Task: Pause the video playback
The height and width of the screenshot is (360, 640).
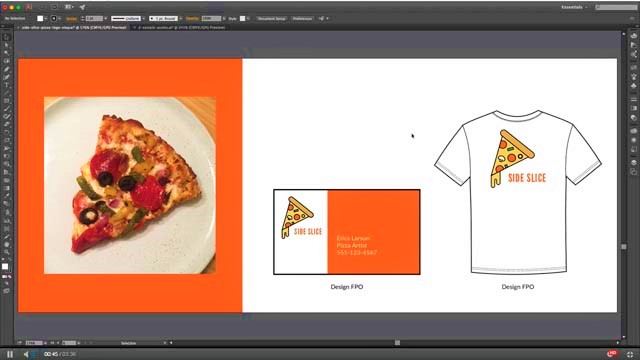Action: [x=10, y=354]
